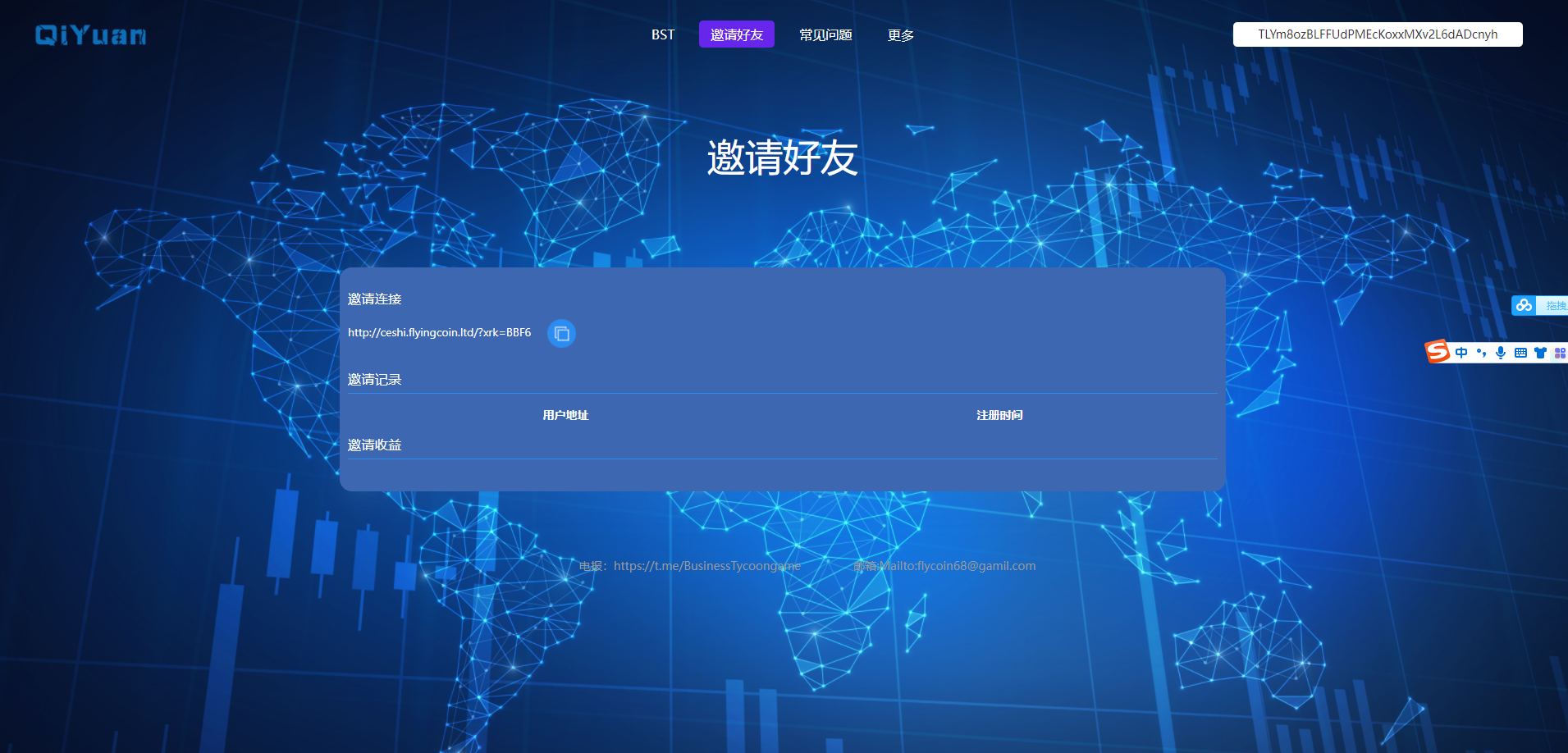Screen dimensions: 1568x753
Task: Go to 常见问题 page
Action: point(825,34)
